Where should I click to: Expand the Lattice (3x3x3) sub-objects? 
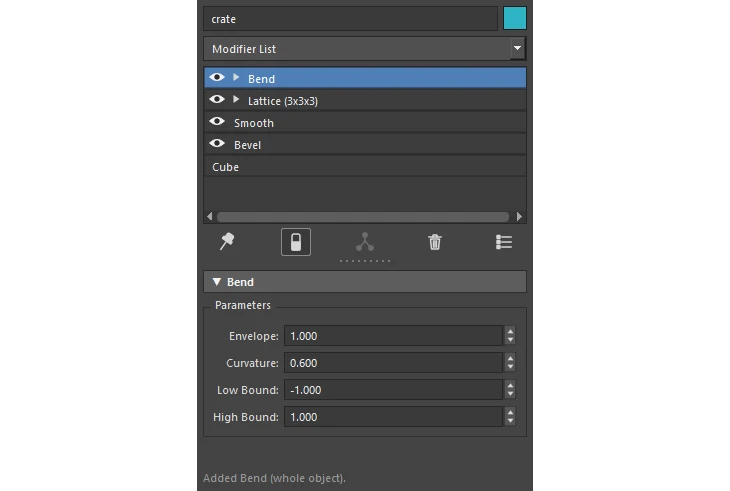coord(236,99)
